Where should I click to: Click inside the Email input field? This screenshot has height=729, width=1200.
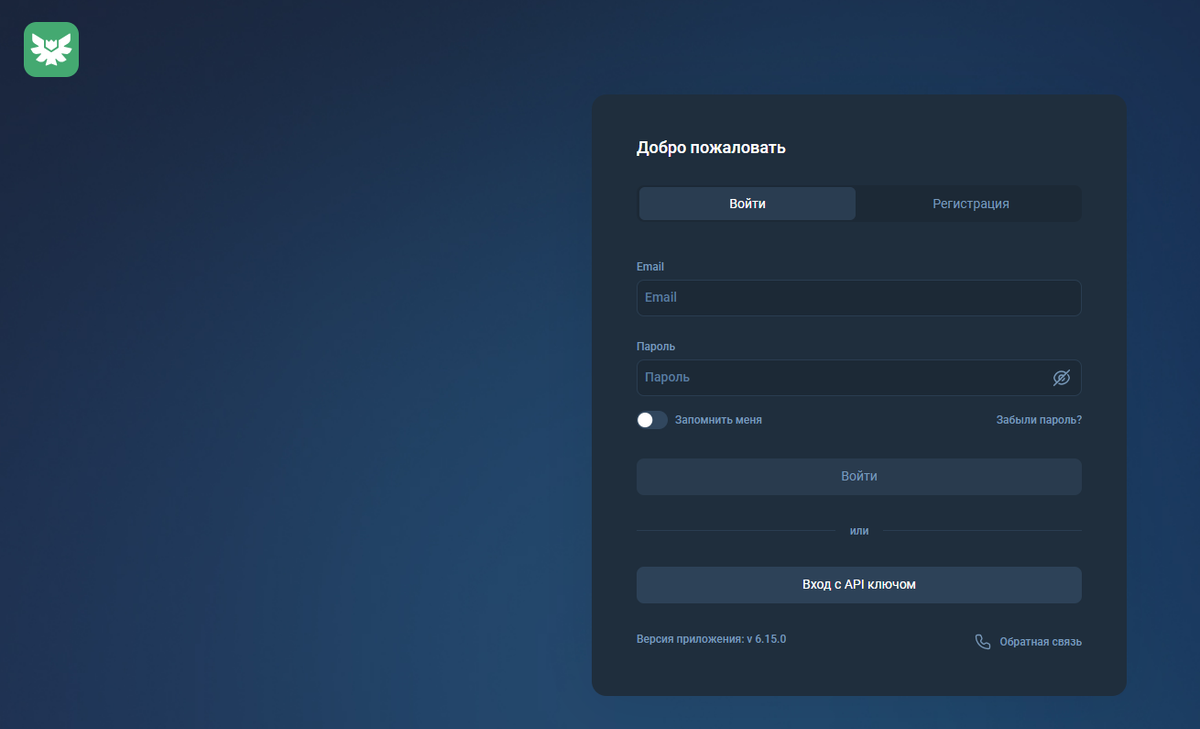pyautogui.click(x=859, y=297)
